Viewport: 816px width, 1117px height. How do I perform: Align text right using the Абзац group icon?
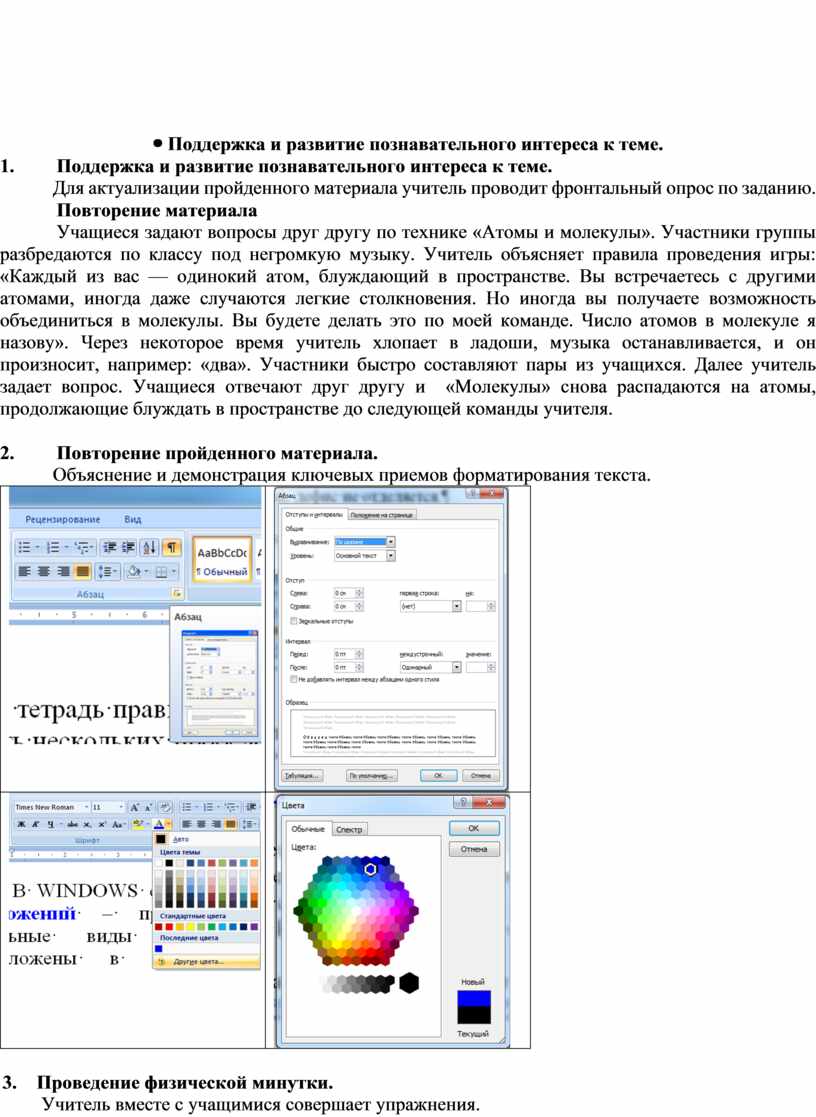[63, 571]
